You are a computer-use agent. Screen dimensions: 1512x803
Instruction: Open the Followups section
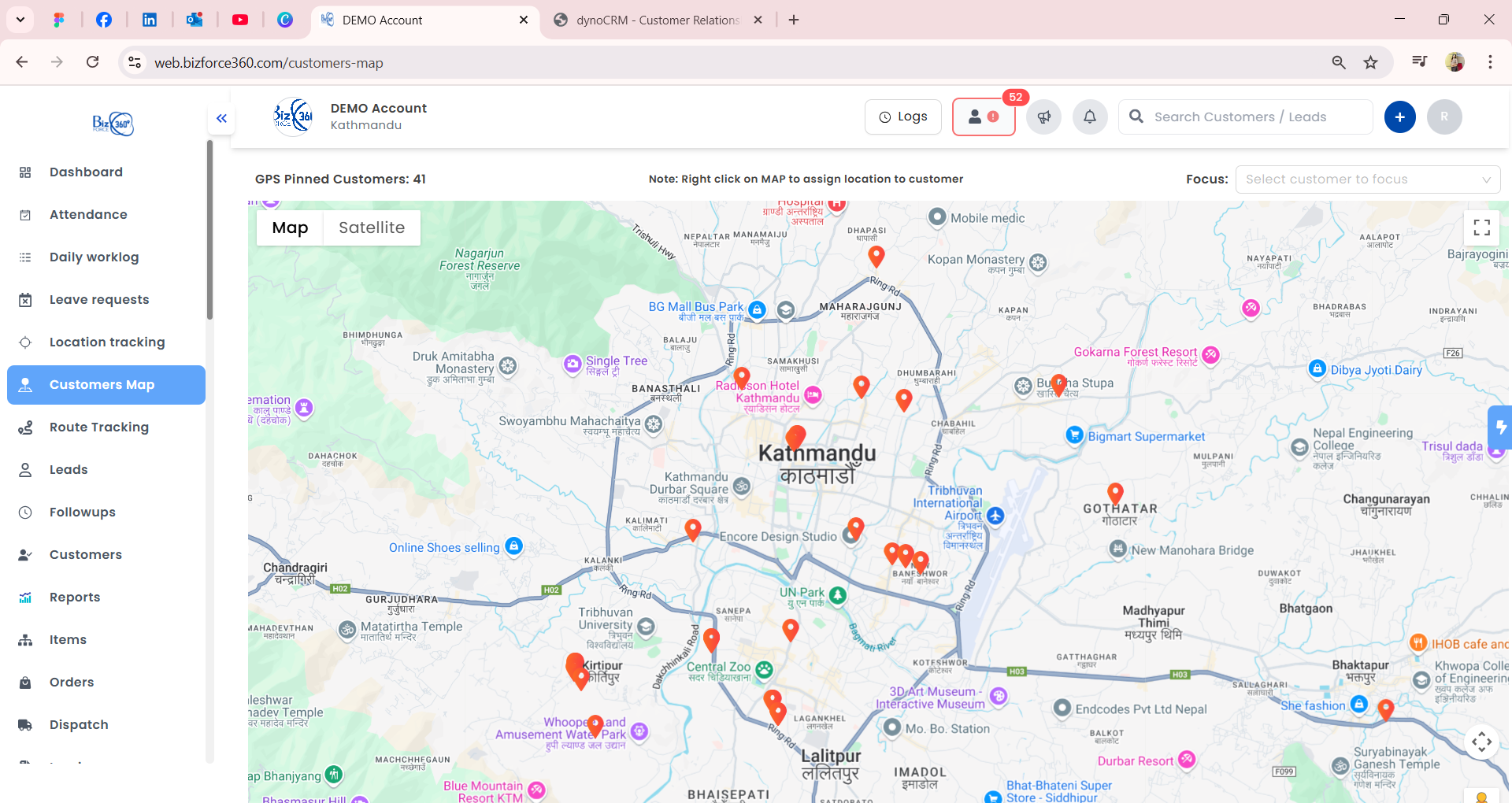(x=82, y=512)
